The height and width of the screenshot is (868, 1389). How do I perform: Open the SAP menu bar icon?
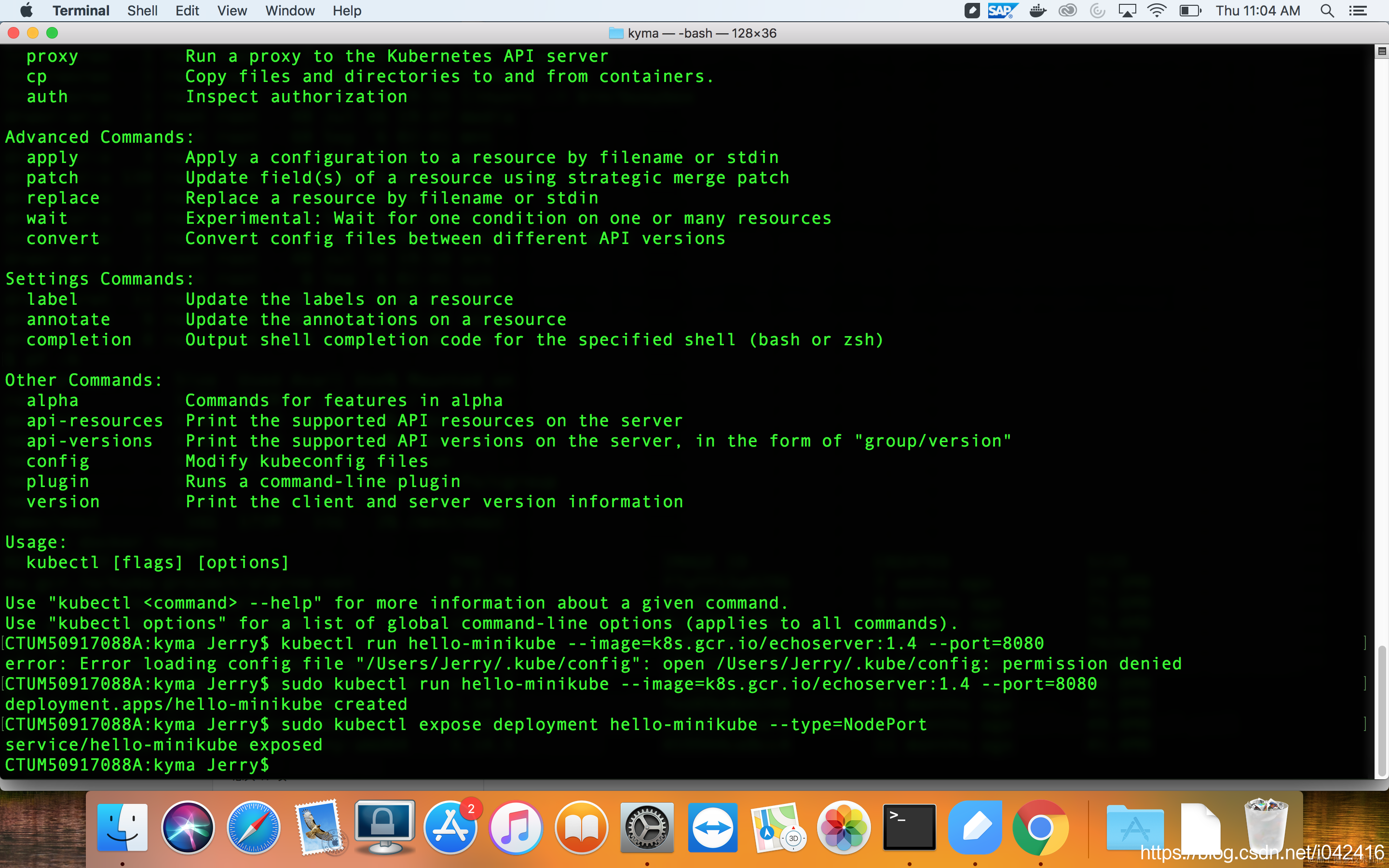[1002, 11]
